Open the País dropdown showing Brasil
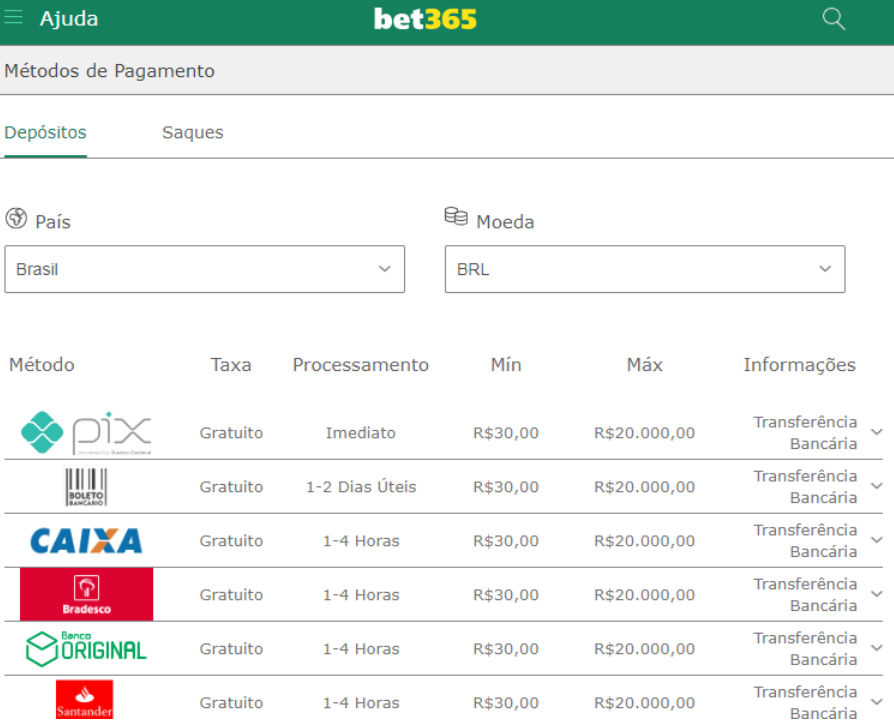This screenshot has height=723, width=894. pyautogui.click(x=204, y=269)
